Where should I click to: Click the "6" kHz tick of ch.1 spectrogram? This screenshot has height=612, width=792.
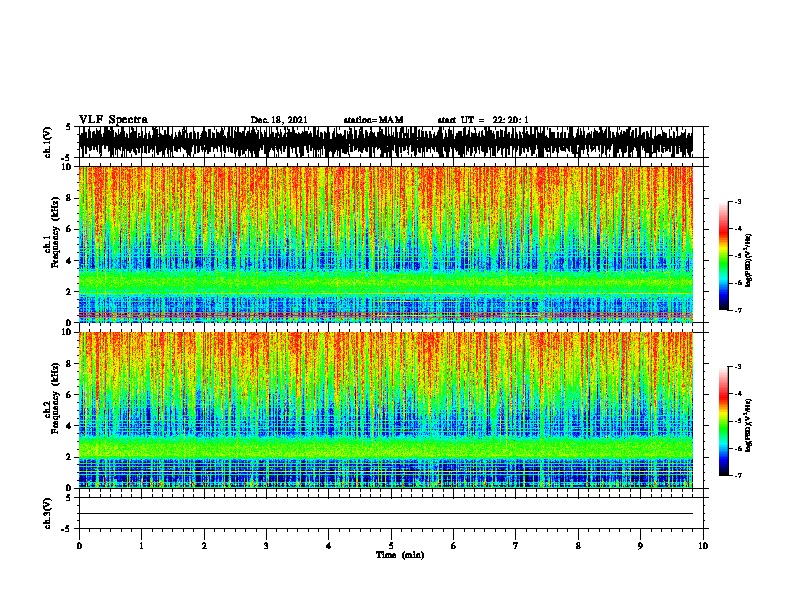tap(69, 229)
